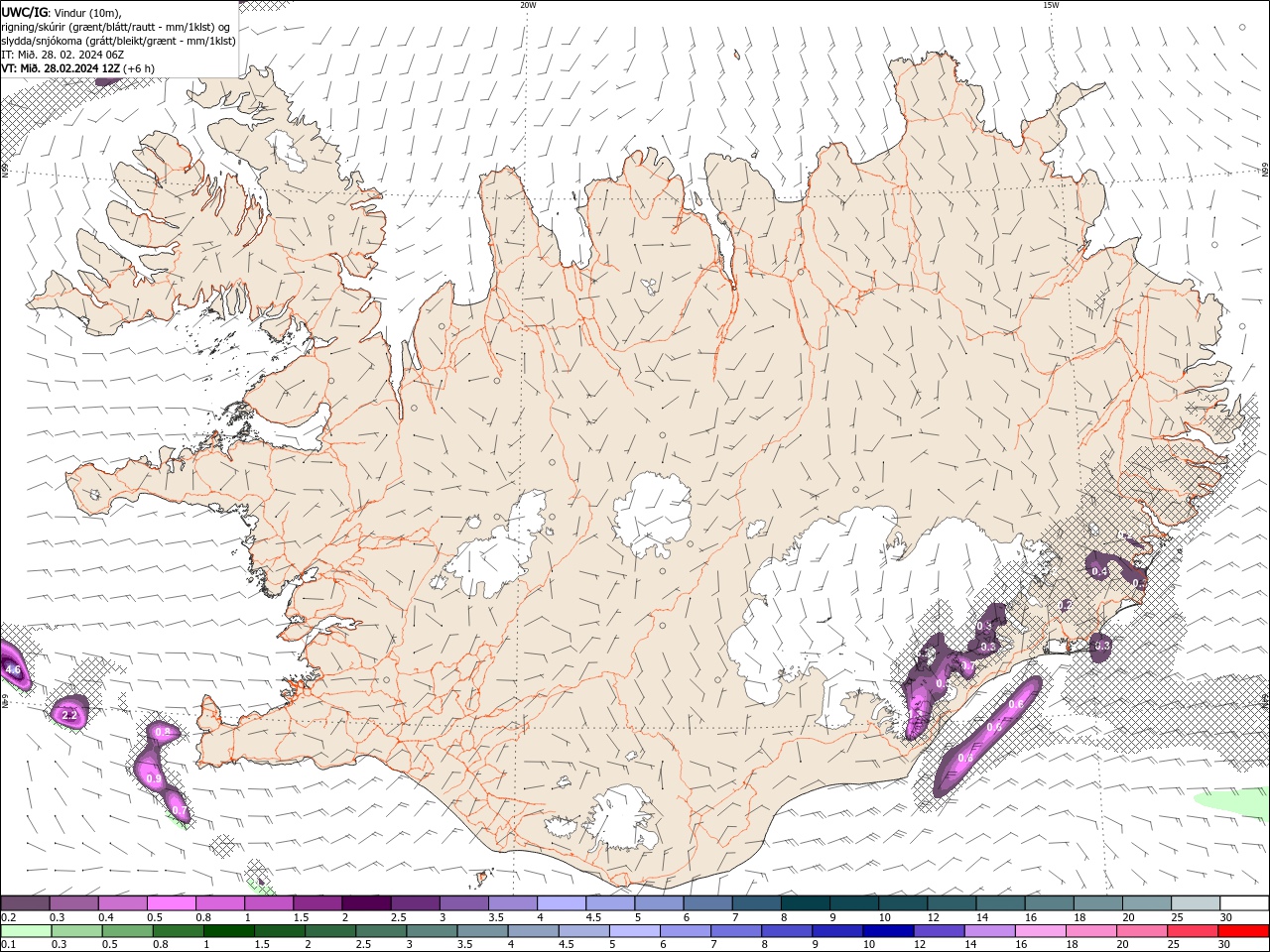
Task: Click the 15W longitude label
Action: pos(1051,5)
